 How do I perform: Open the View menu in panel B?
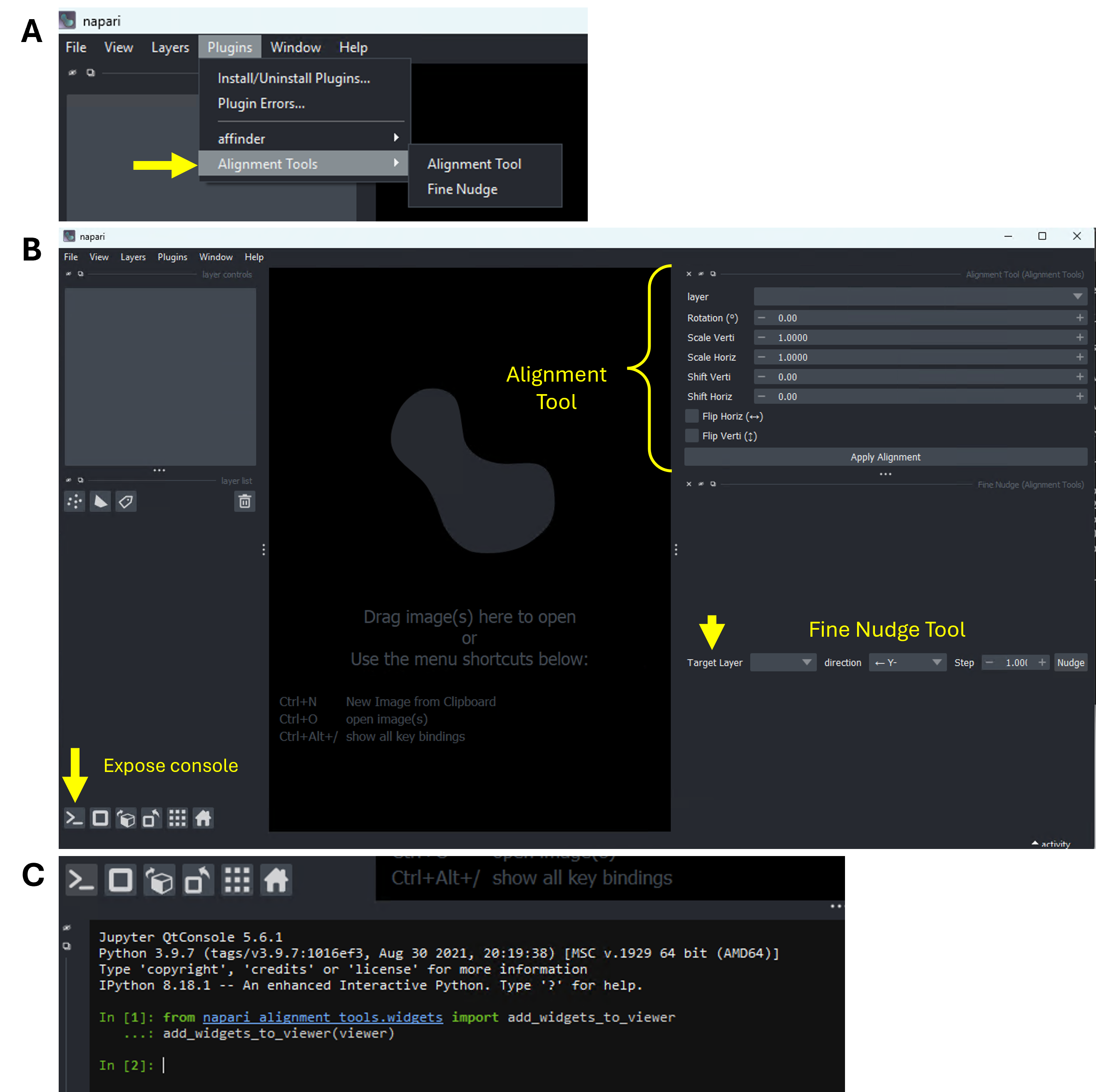pyautogui.click(x=99, y=257)
